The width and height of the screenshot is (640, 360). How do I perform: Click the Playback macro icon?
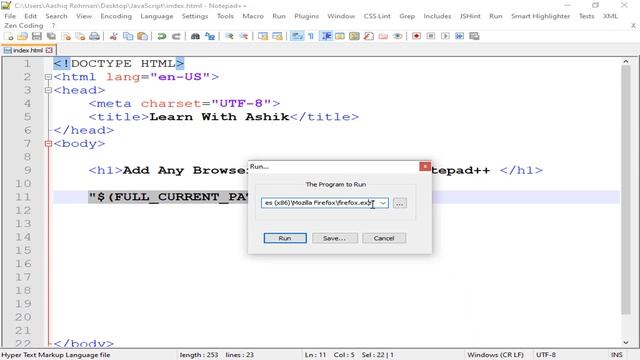pyautogui.click(x=445, y=36)
